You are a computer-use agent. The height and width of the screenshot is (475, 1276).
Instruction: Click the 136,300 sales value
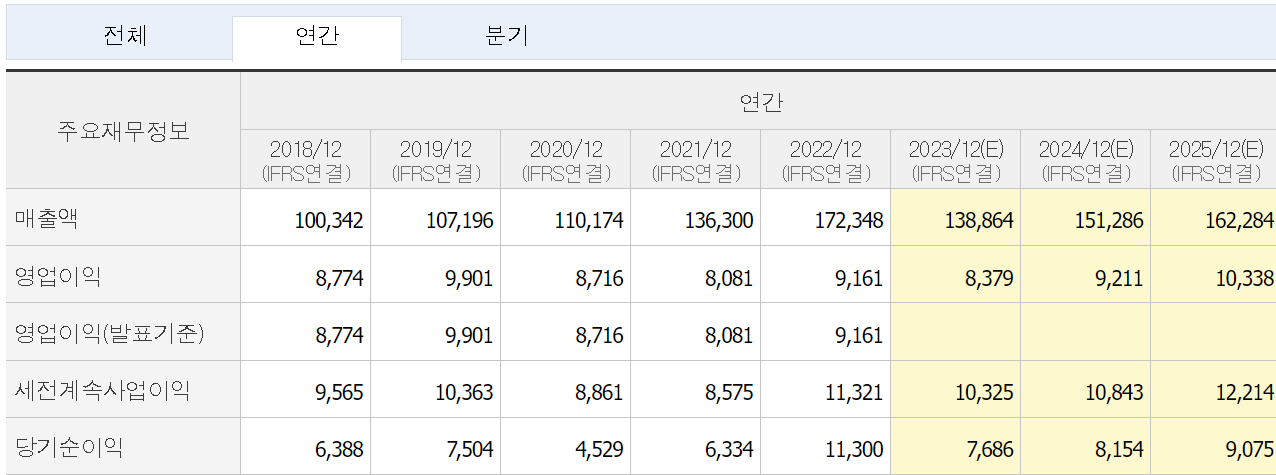click(719, 220)
